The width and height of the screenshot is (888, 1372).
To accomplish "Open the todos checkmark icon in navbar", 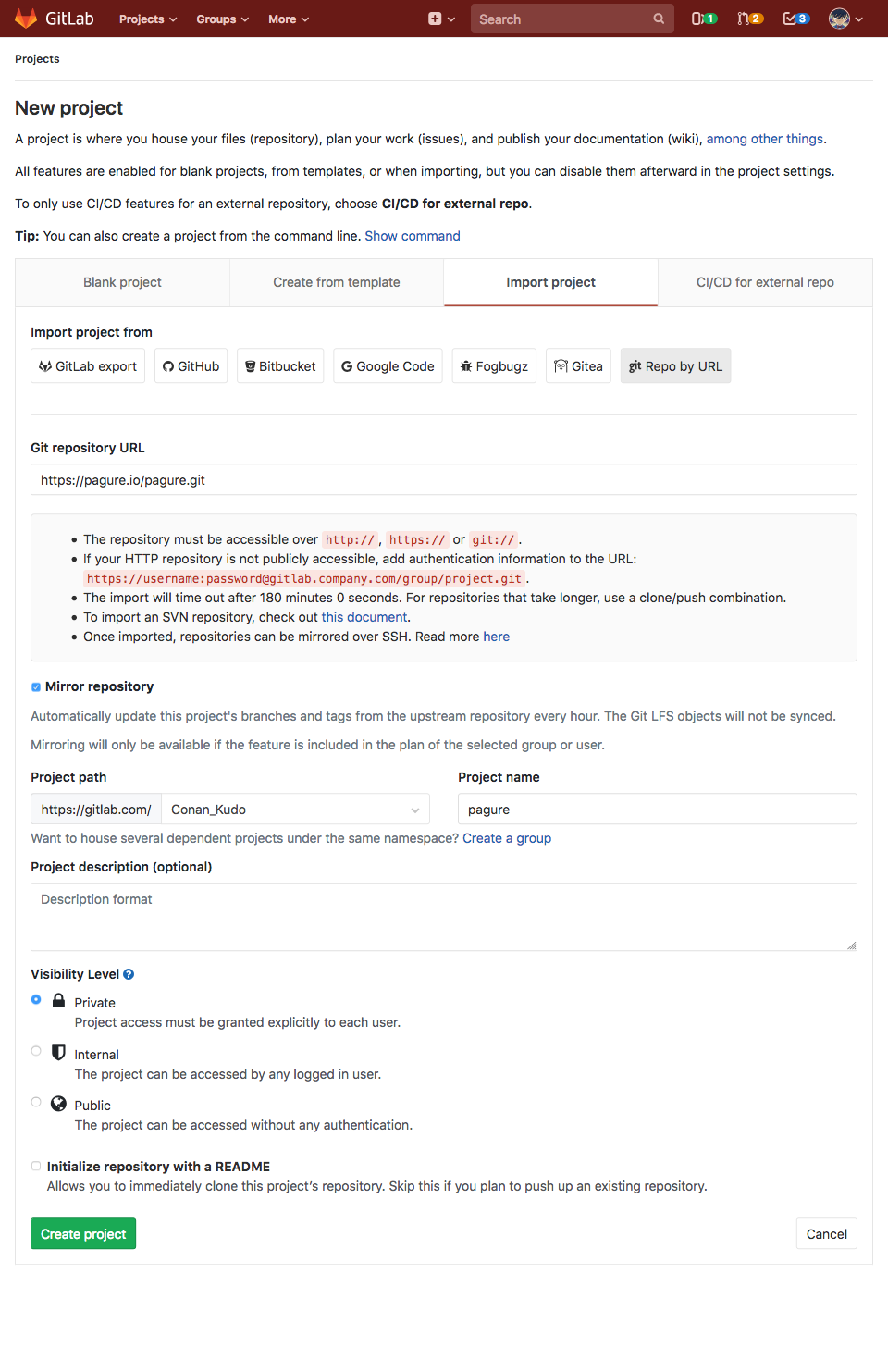I will pos(795,19).
